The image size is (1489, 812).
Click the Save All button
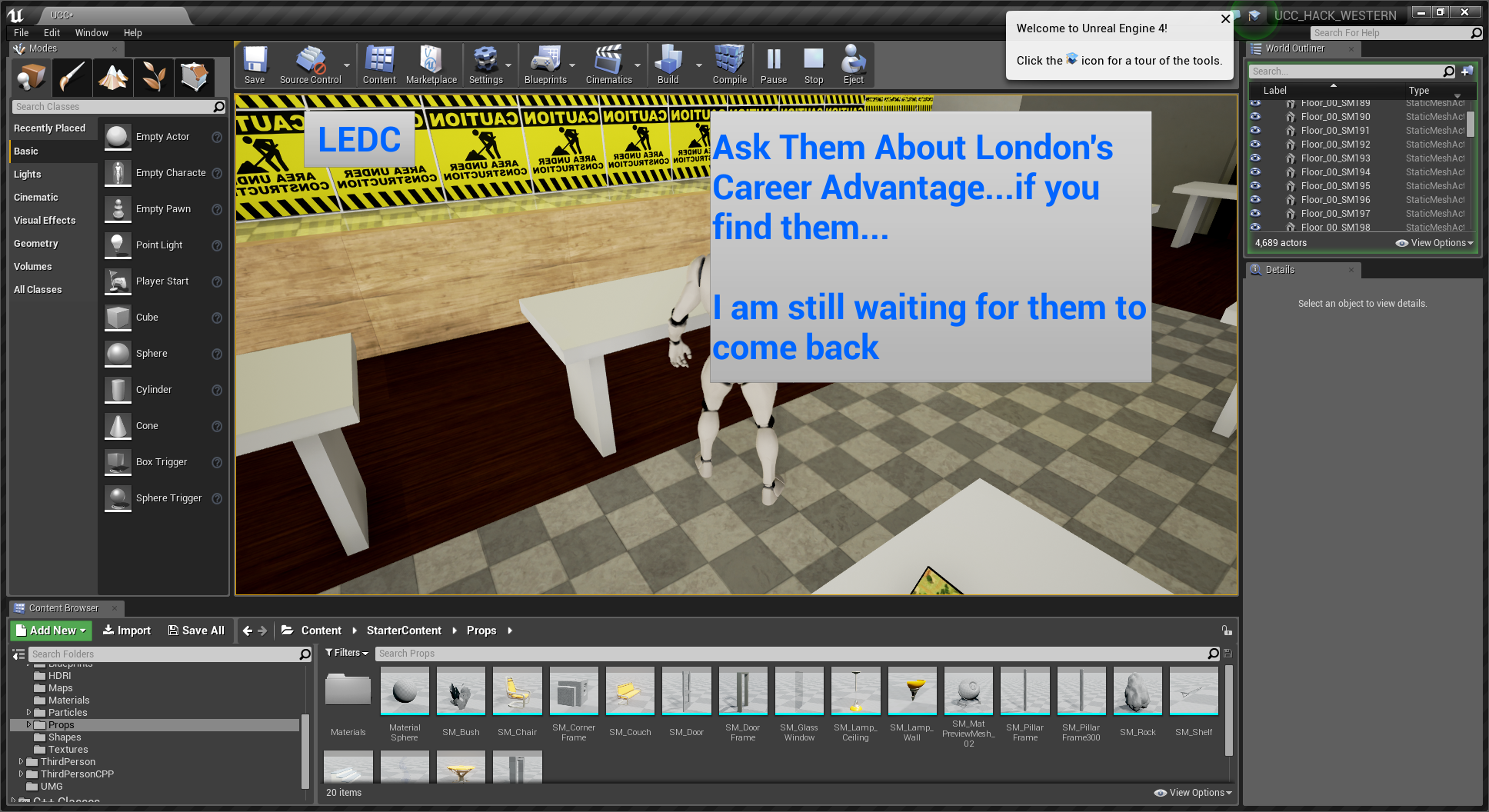tap(196, 631)
